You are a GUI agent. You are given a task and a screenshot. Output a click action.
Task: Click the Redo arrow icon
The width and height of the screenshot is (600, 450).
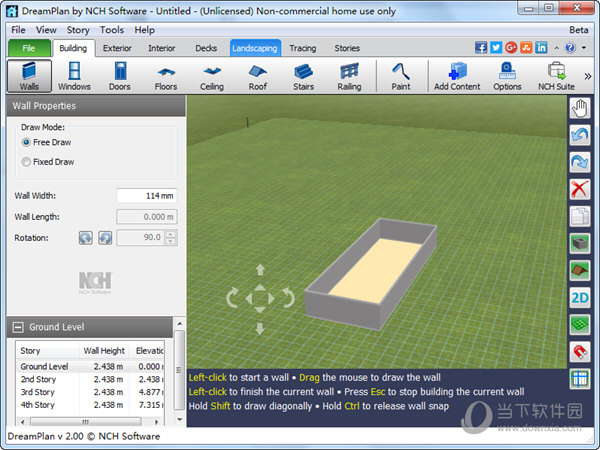[580, 162]
